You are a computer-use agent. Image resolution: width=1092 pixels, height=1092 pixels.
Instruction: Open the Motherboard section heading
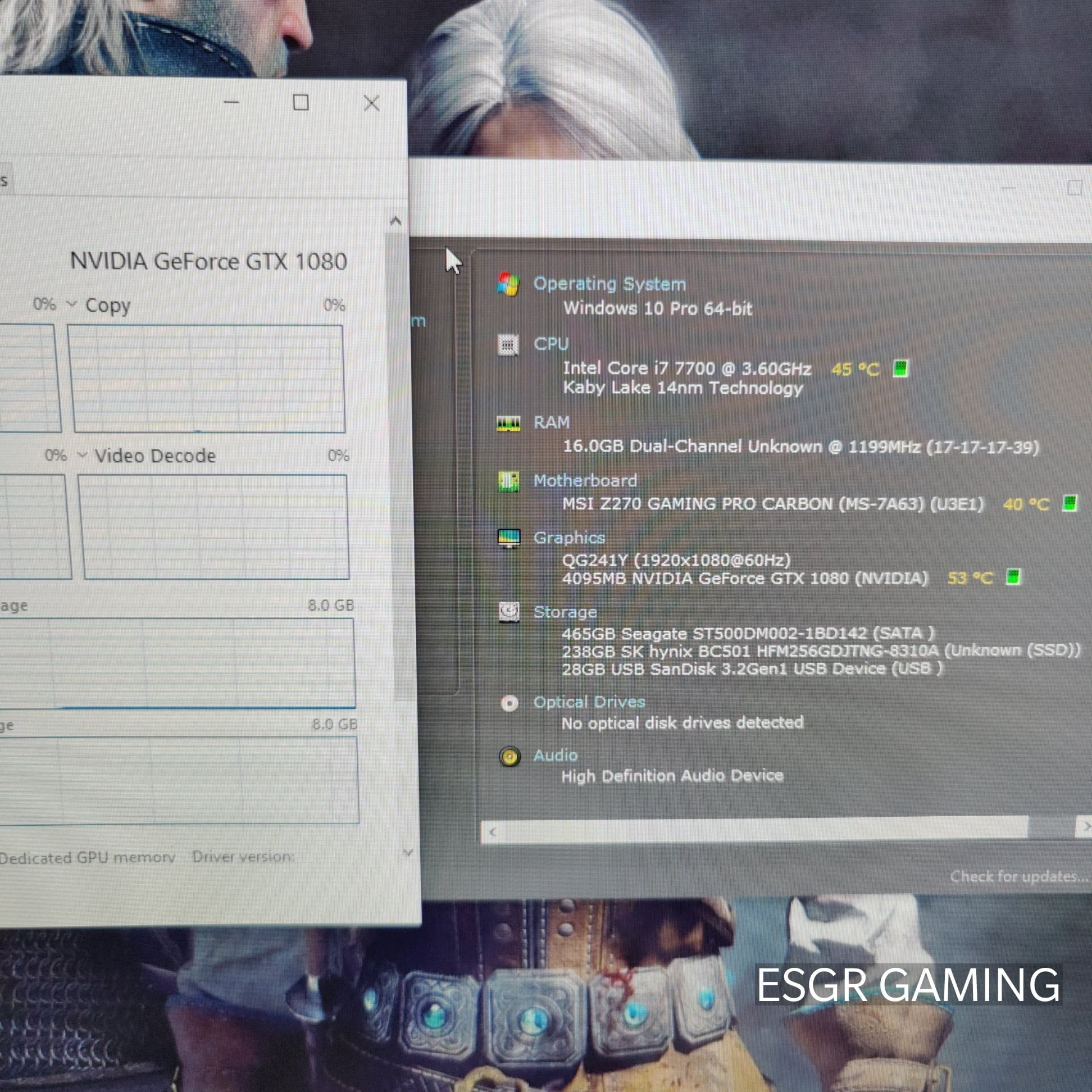[585, 480]
